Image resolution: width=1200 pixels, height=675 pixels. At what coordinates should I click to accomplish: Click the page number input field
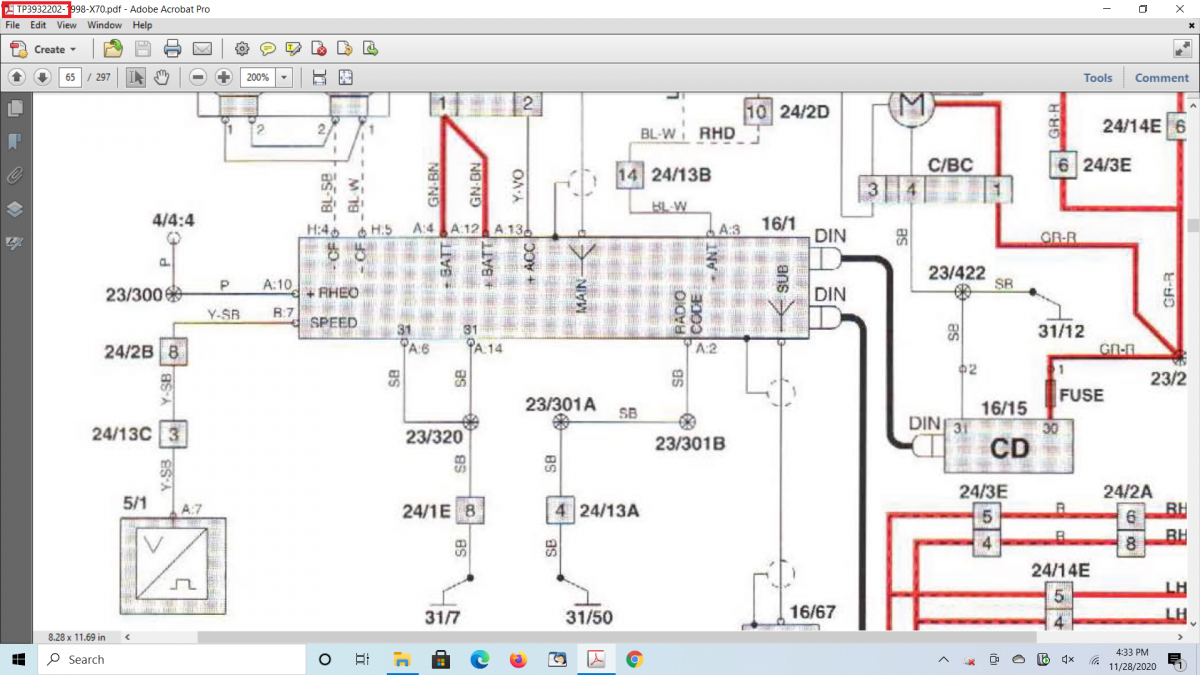(70, 78)
